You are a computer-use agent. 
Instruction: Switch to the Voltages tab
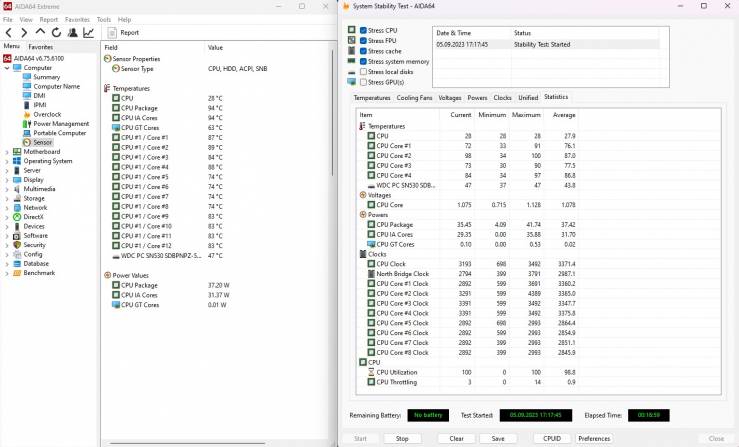point(450,98)
